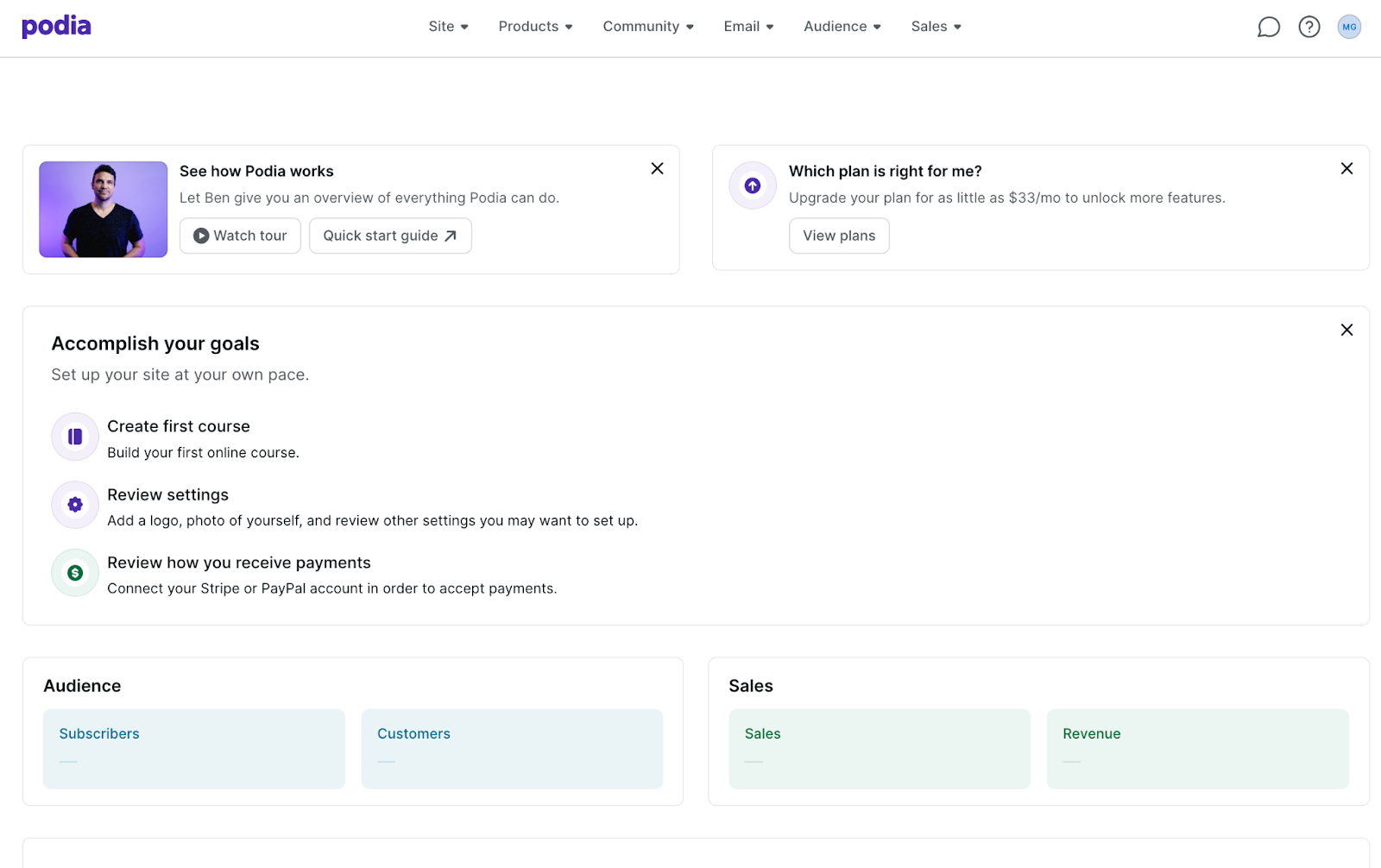Open the Audience menu in navbar

842,27
